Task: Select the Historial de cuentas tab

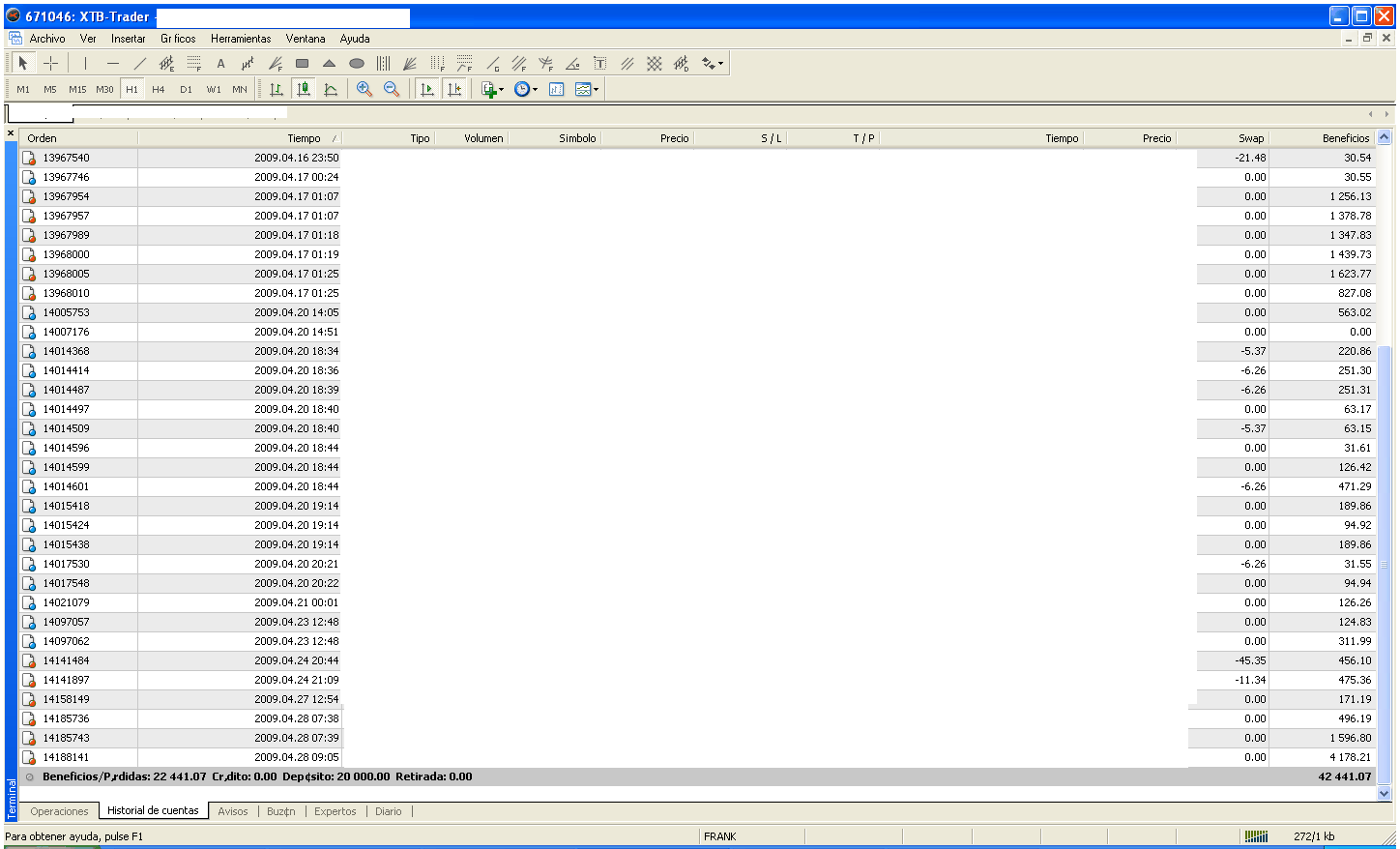Action: tap(153, 810)
